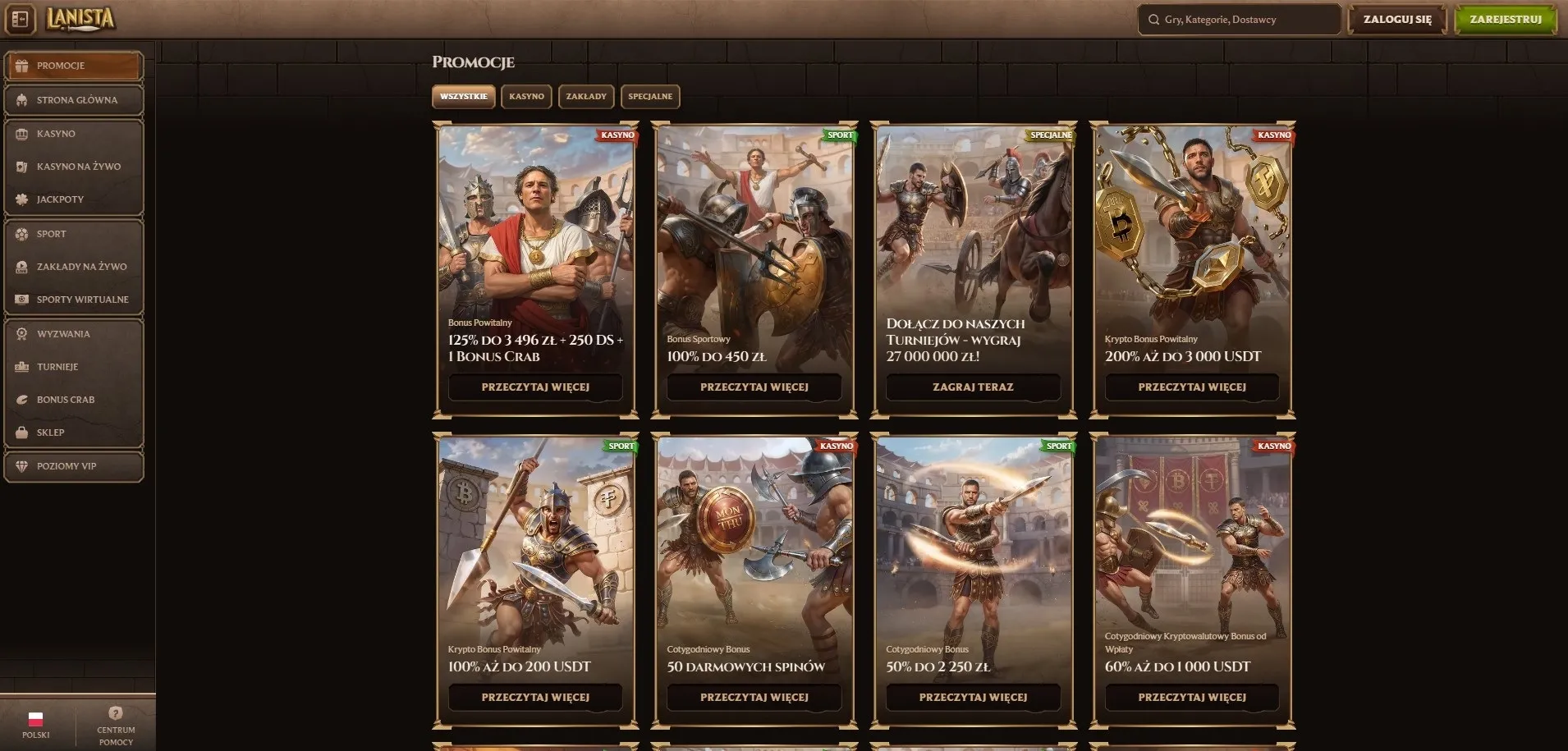This screenshot has width=1568, height=751.
Task: Switch to the Zakłady filter tab
Action: [586, 97]
